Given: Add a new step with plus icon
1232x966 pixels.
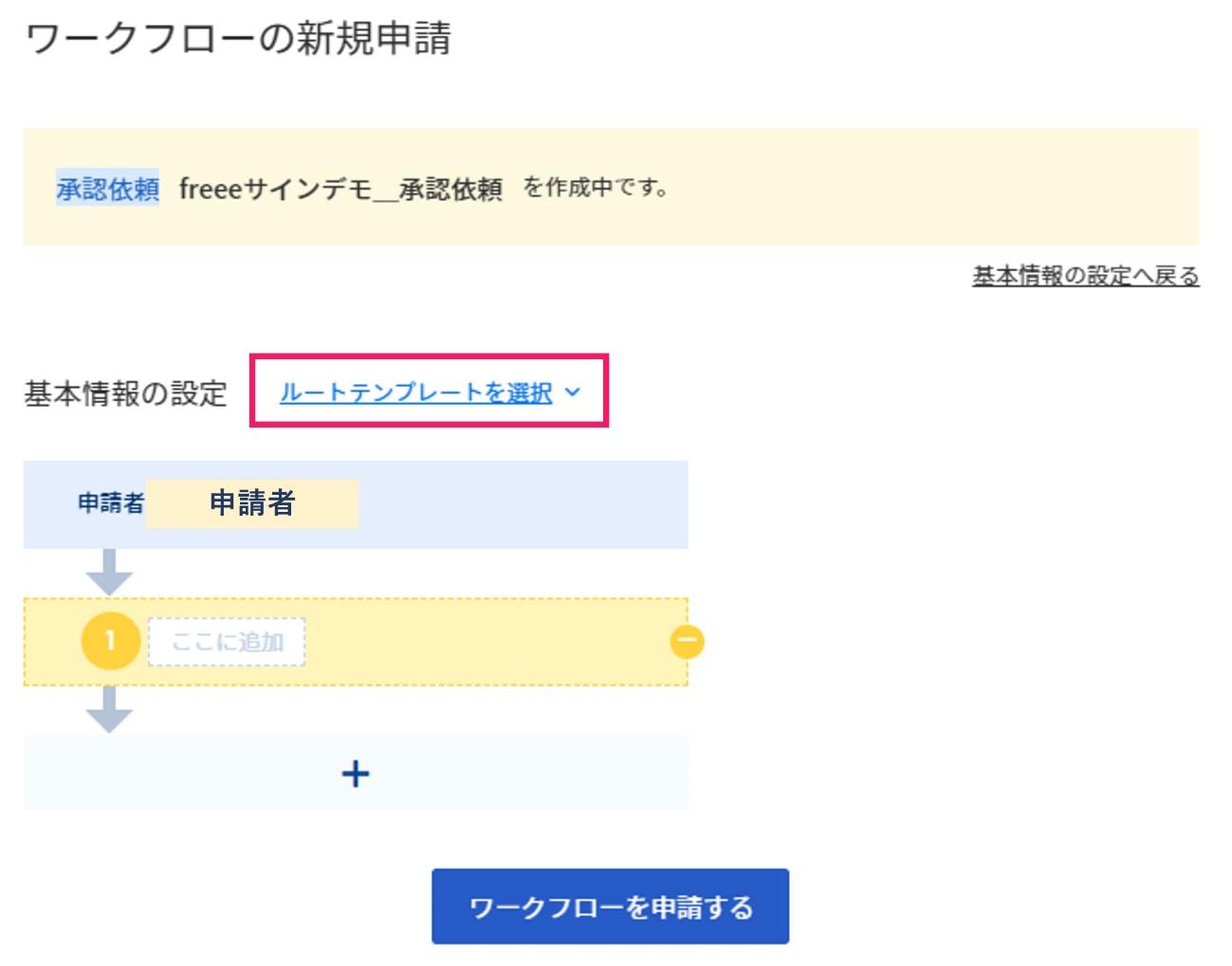Looking at the screenshot, I should [356, 774].
